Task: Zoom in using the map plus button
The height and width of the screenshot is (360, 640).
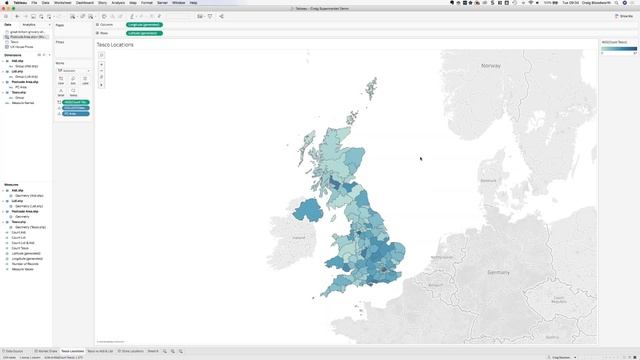Action: [102, 64]
